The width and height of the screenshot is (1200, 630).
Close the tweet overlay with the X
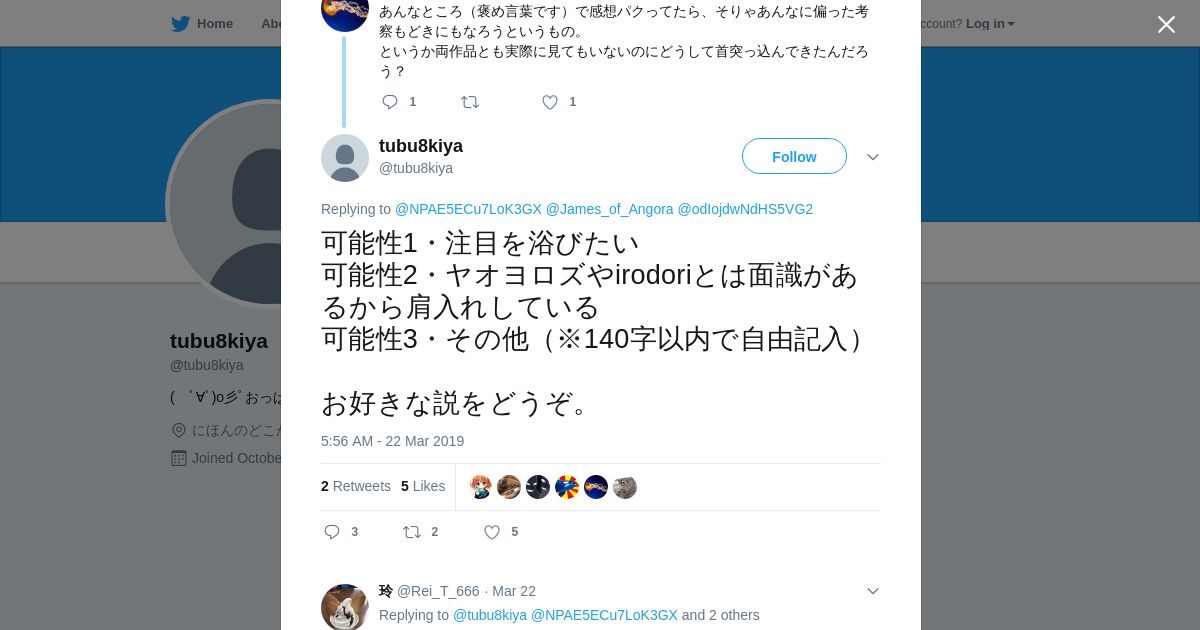click(x=1166, y=24)
